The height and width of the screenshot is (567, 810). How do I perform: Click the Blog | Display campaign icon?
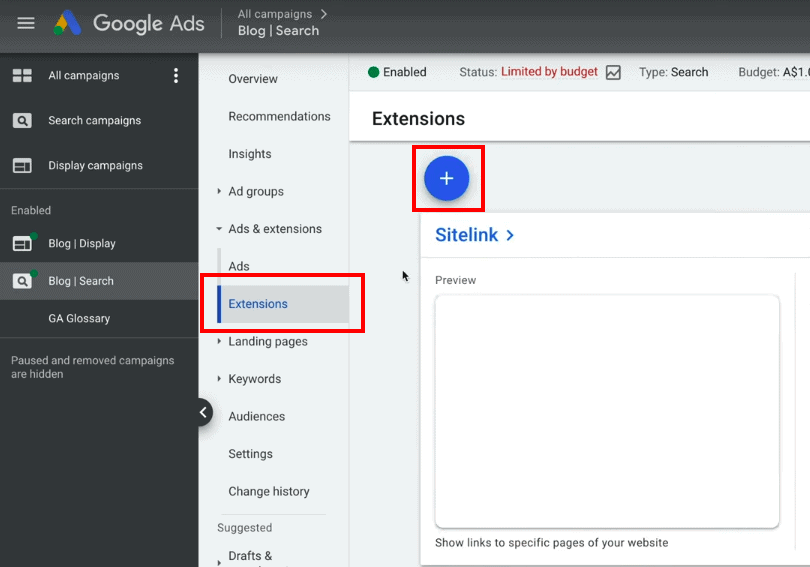[24, 242]
